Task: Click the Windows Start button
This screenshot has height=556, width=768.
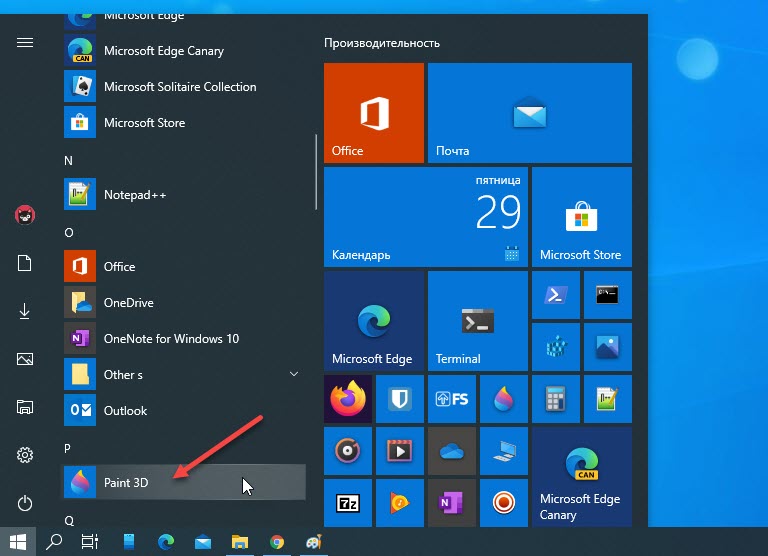Action: click(18, 542)
